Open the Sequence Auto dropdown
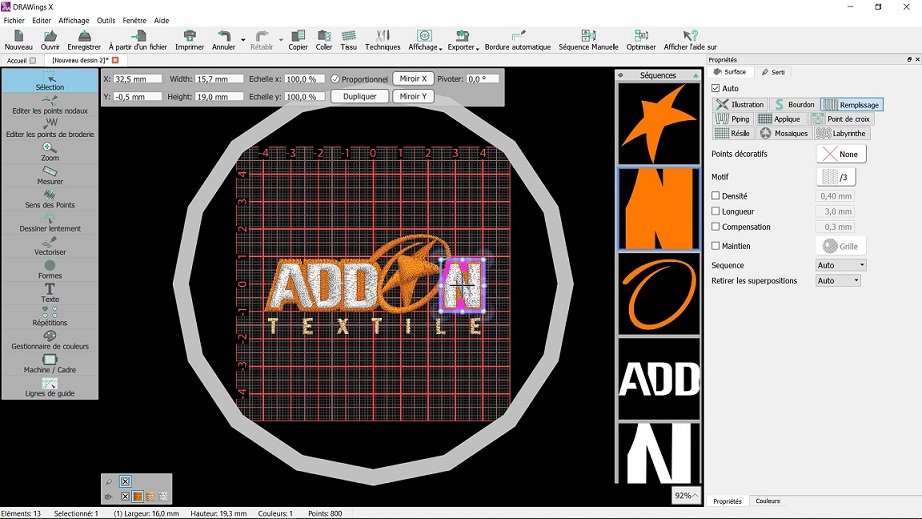The width and height of the screenshot is (922, 519). 841,265
